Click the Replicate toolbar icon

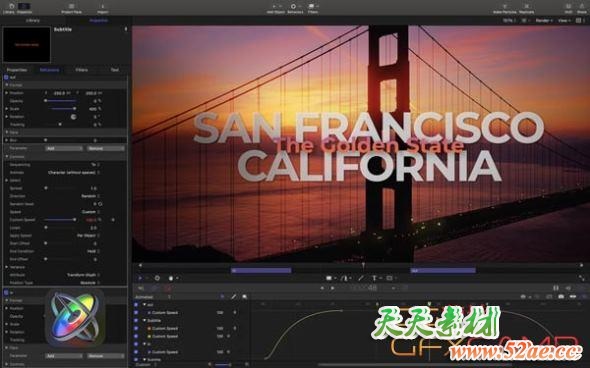click(x=526, y=8)
